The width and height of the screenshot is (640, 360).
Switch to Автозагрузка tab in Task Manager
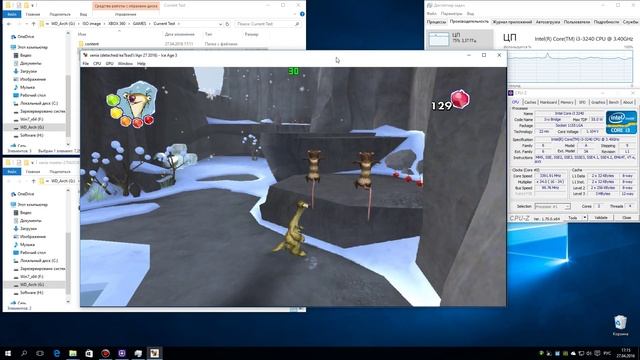coord(548,22)
